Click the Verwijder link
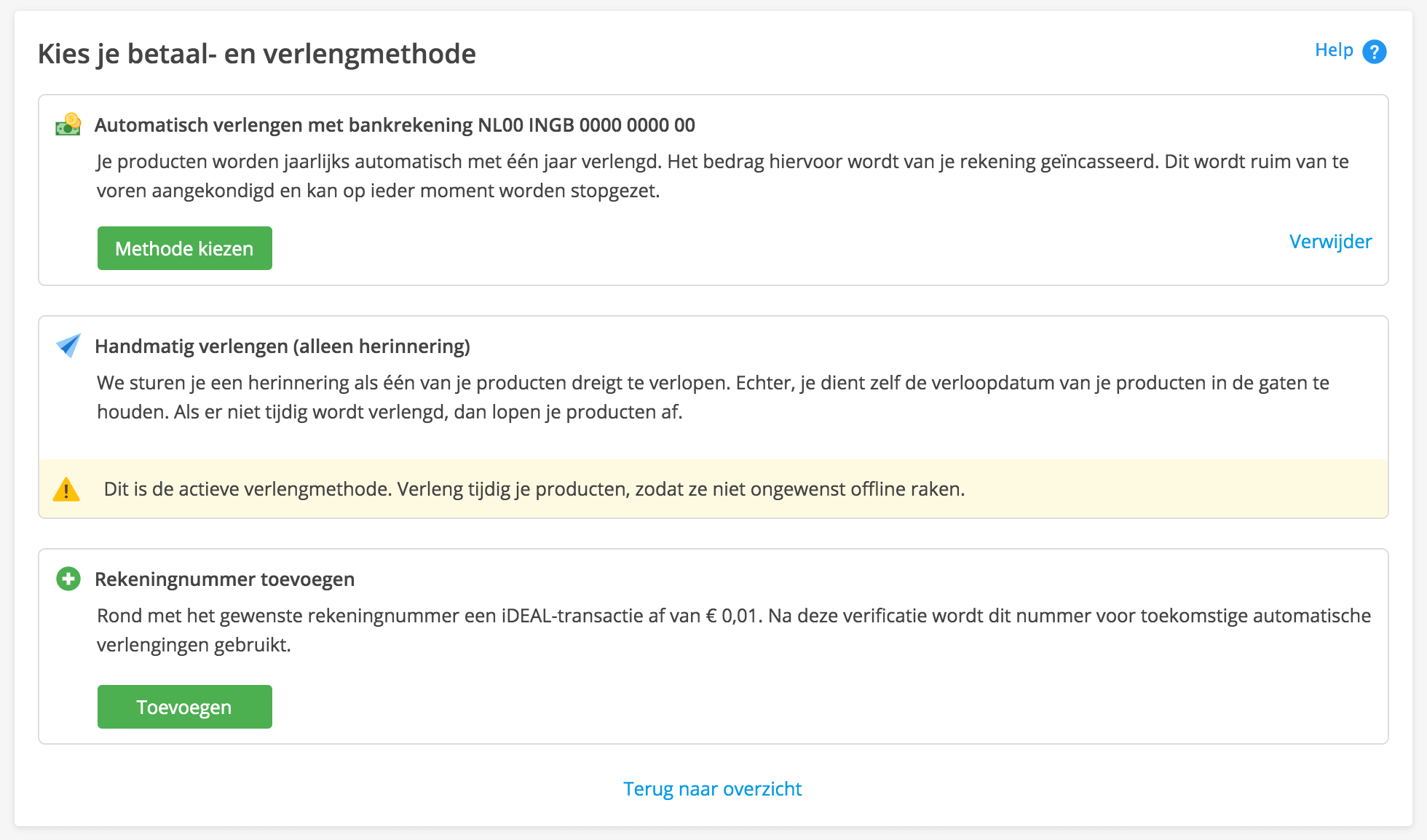 tap(1329, 242)
